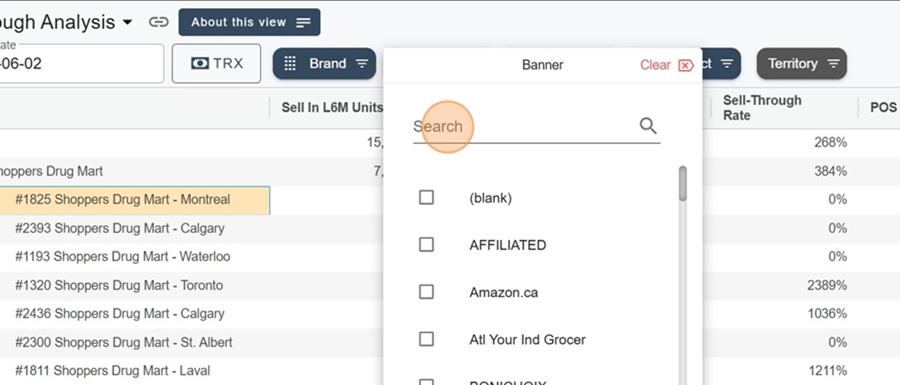The width and height of the screenshot is (900, 385).
Task: Check the Amazon.ca banner option
Action: pos(426,292)
